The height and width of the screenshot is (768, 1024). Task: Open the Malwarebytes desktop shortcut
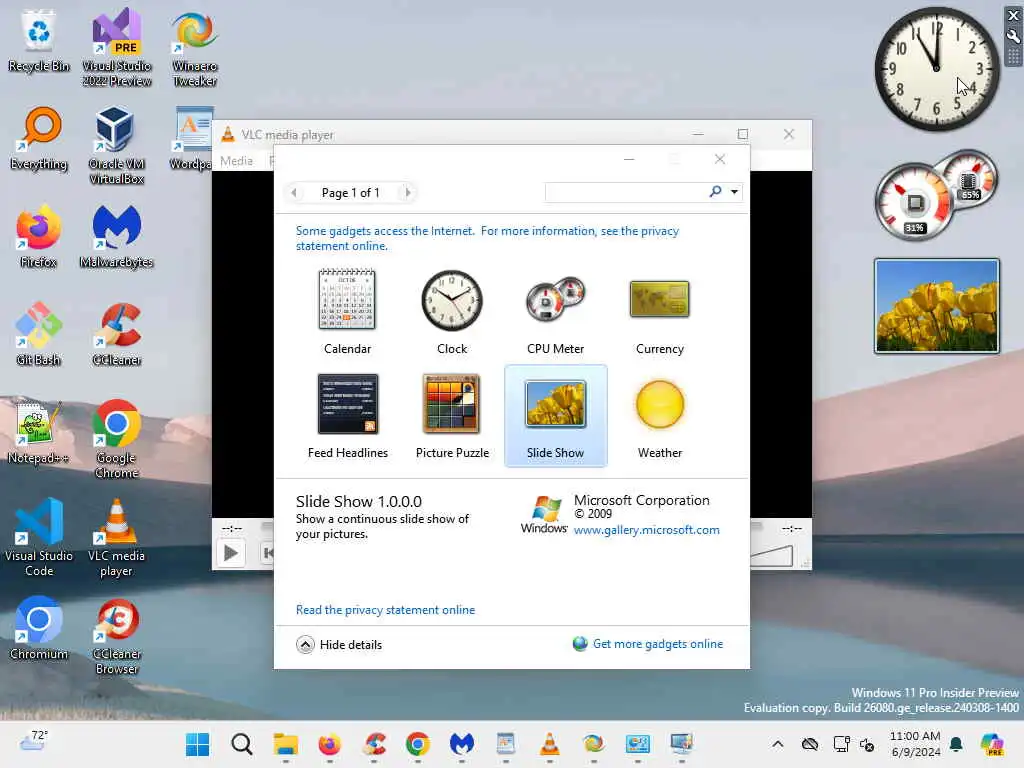[x=116, y=236]
